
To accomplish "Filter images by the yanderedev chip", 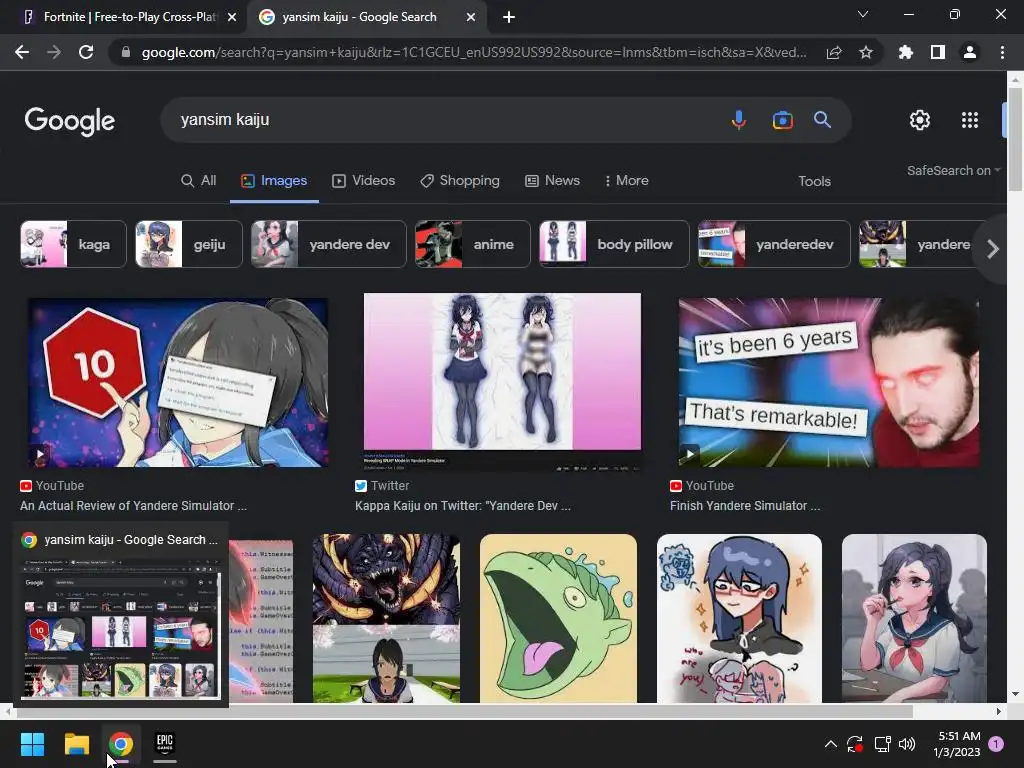I will point(775,244).
